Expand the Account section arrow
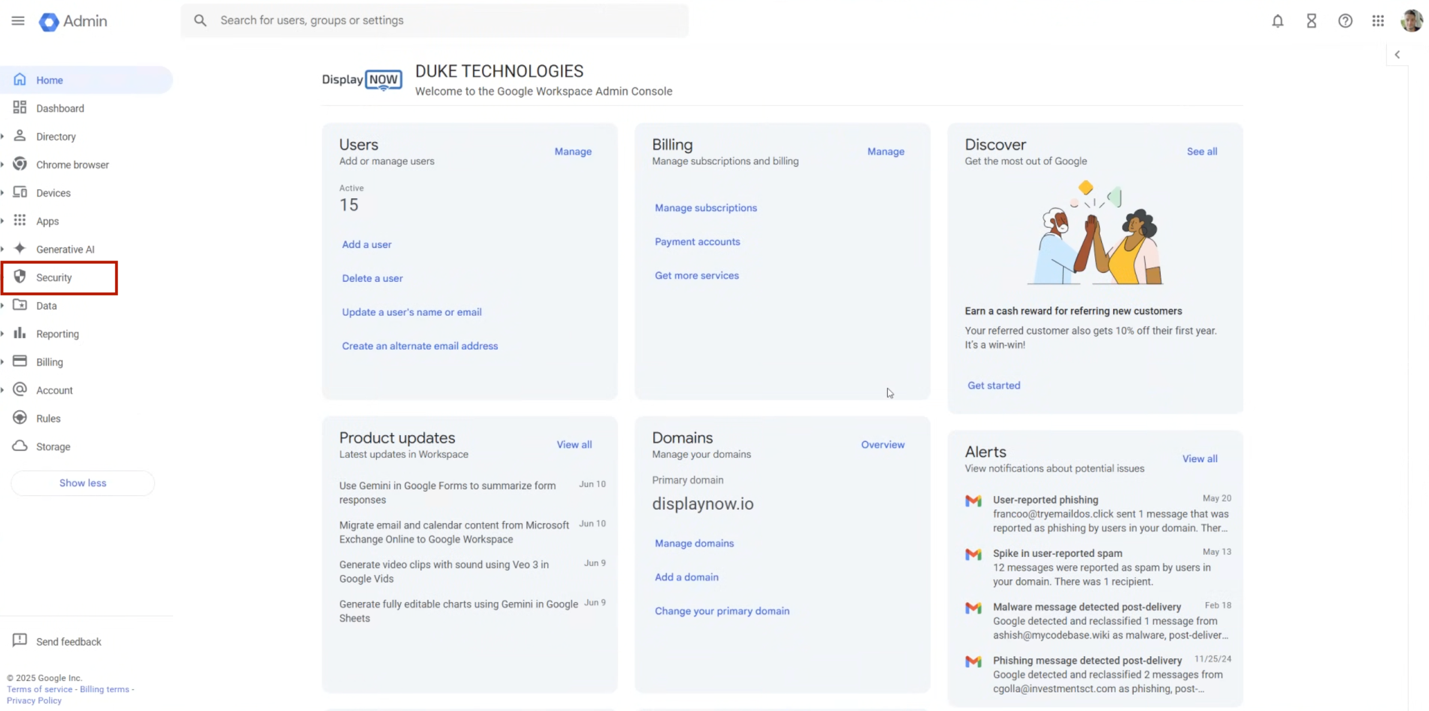The image size is (1429, 711). 3,390
